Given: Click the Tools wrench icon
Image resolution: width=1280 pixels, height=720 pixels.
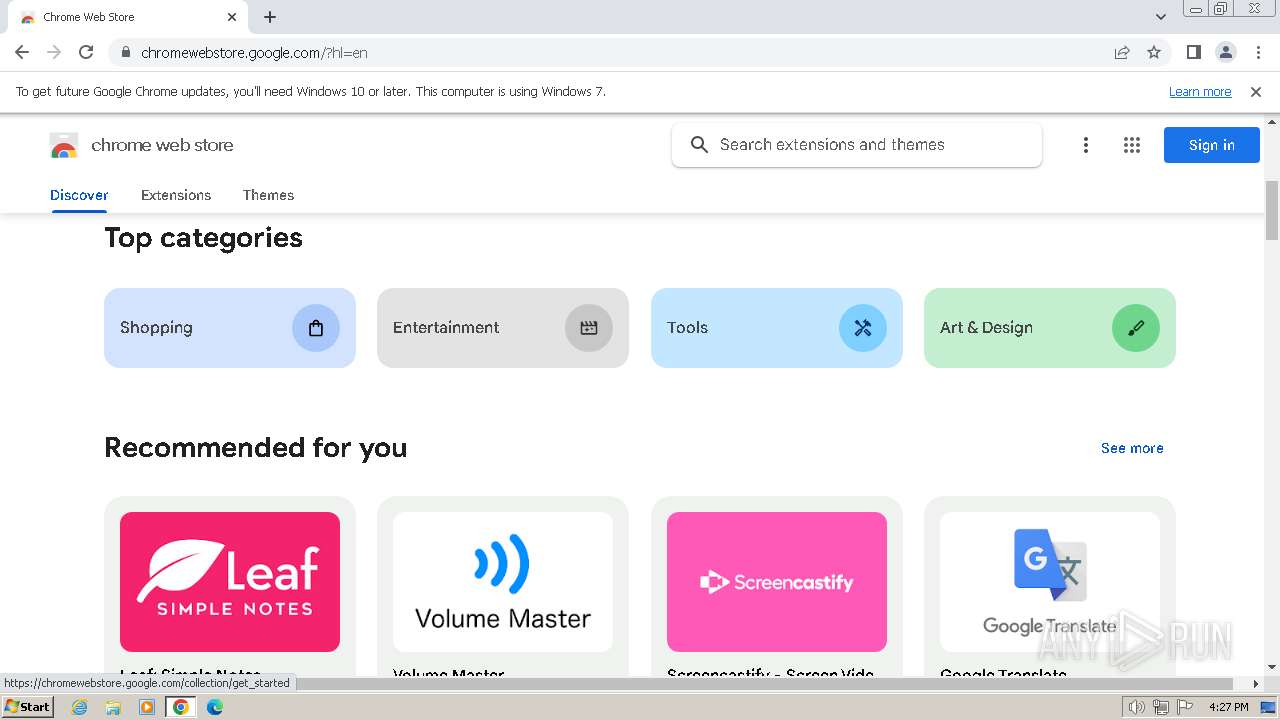Looking at the screenshot, I should click(x=863, y=328).
